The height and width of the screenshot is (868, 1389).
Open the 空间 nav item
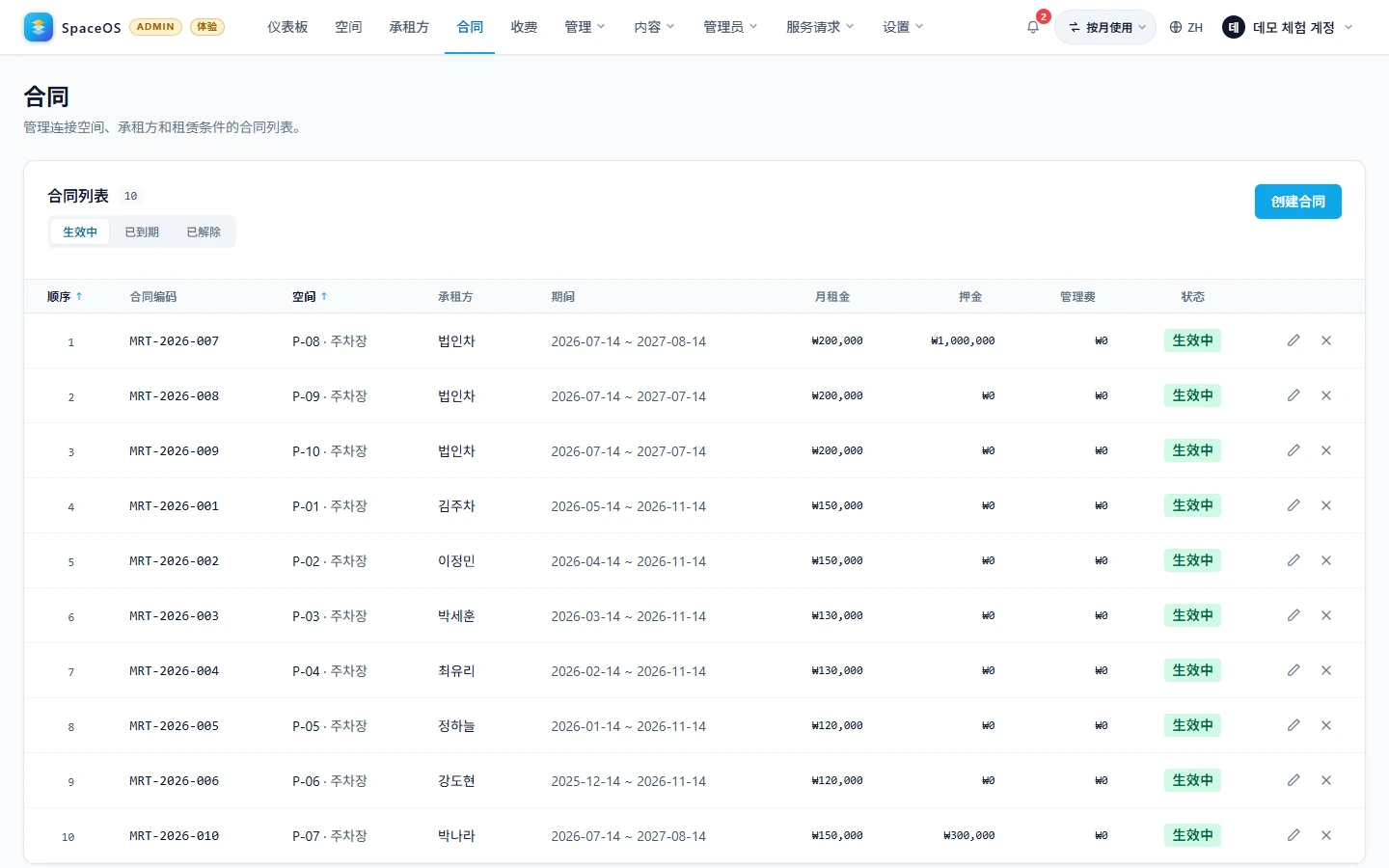[x=348, y=27]
